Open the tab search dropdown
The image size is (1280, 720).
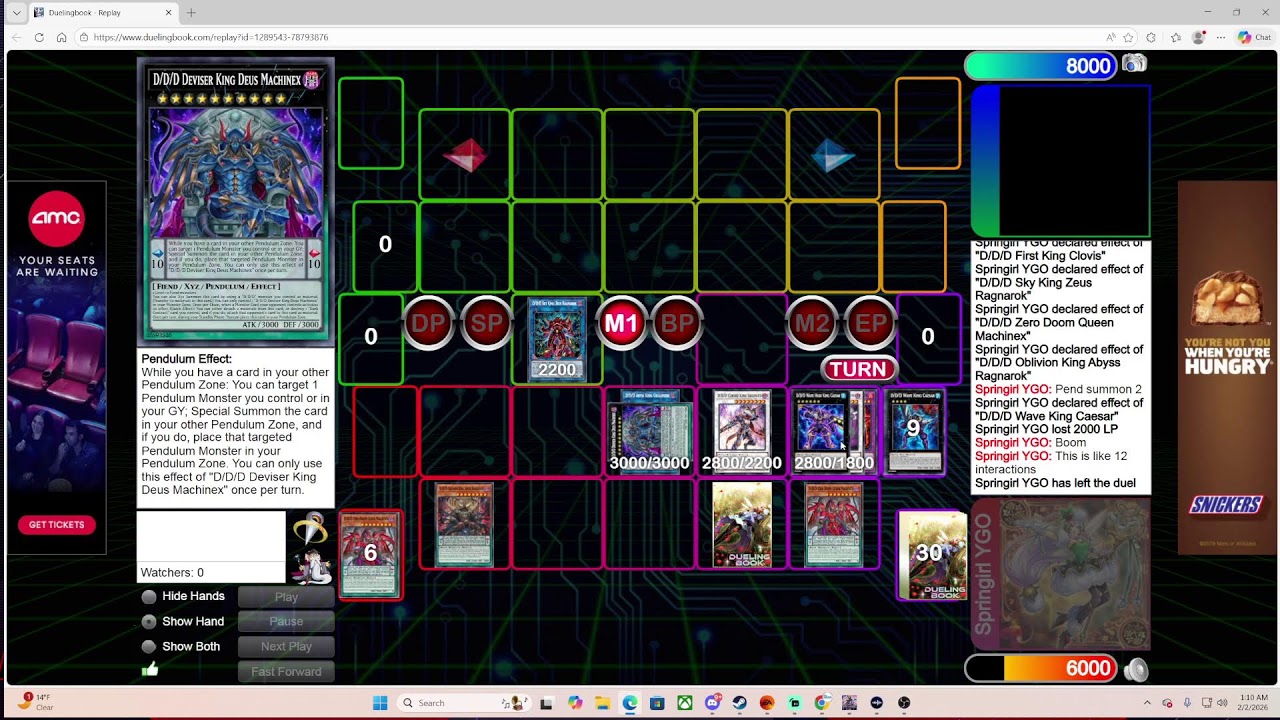click(15, 13)
